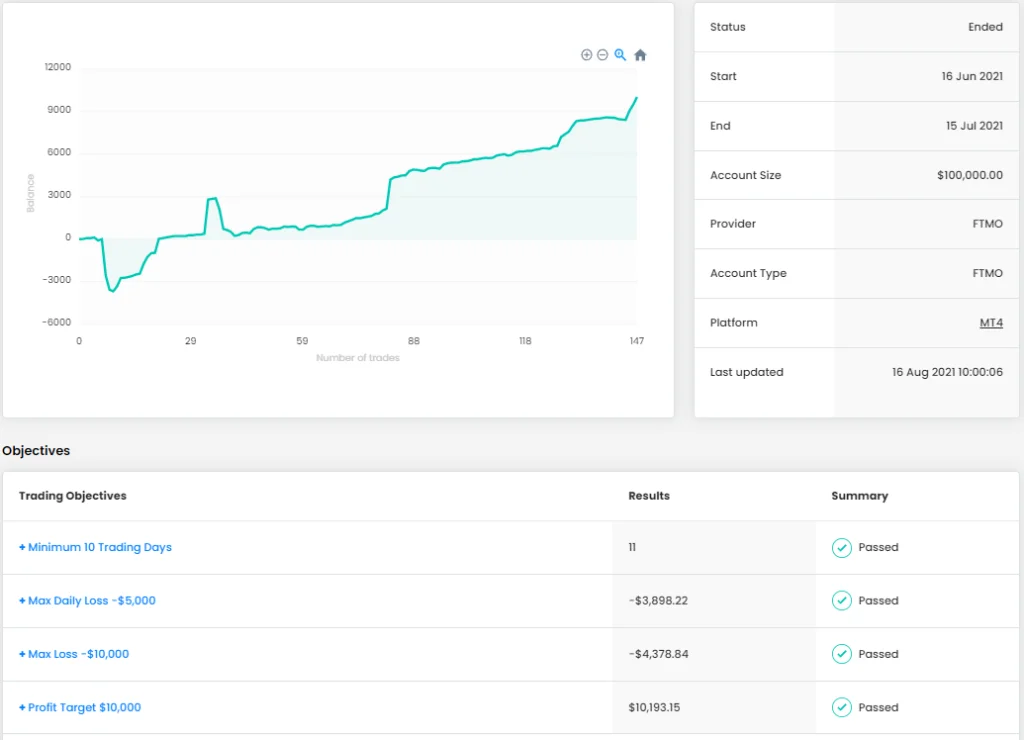The height and width of the screenshot is (740, 1024).
Task: Click the Passed checkmark for Minimum Trading Days
Action: pyautogui.click(x=842, y=548)
